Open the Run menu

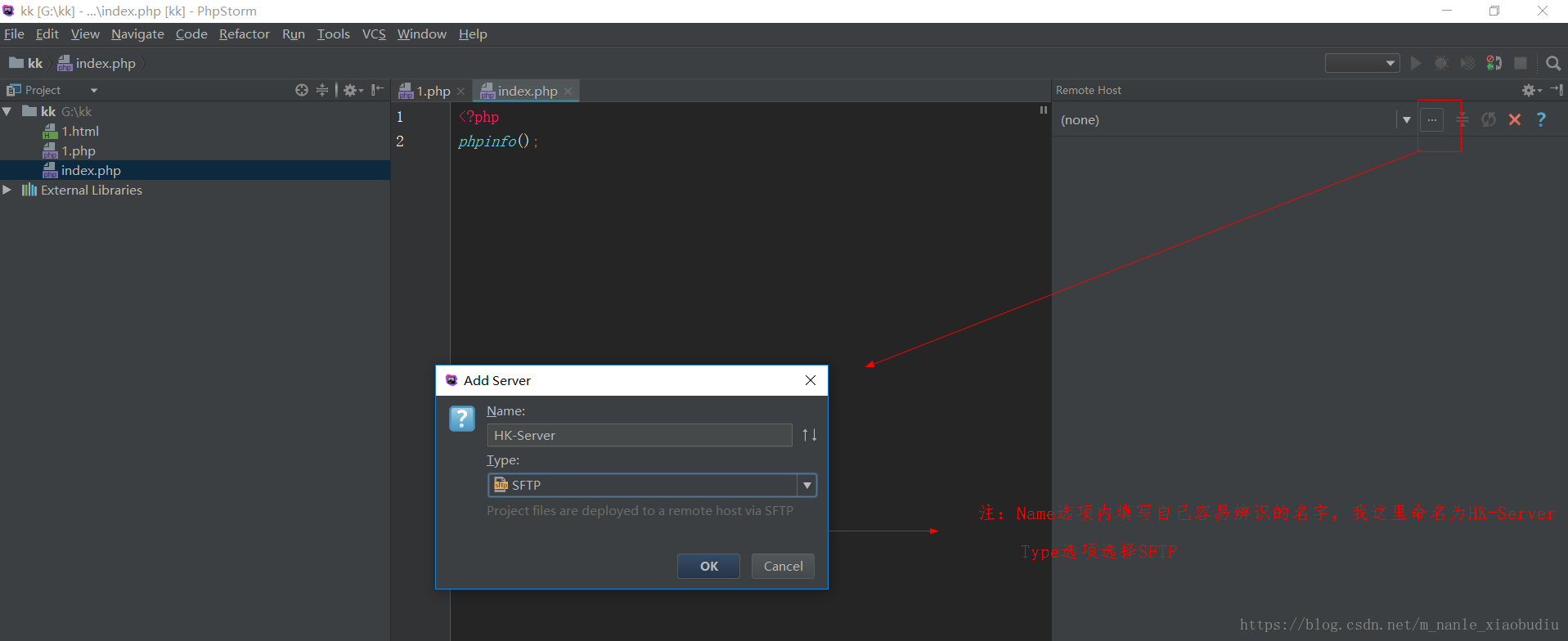294,34
